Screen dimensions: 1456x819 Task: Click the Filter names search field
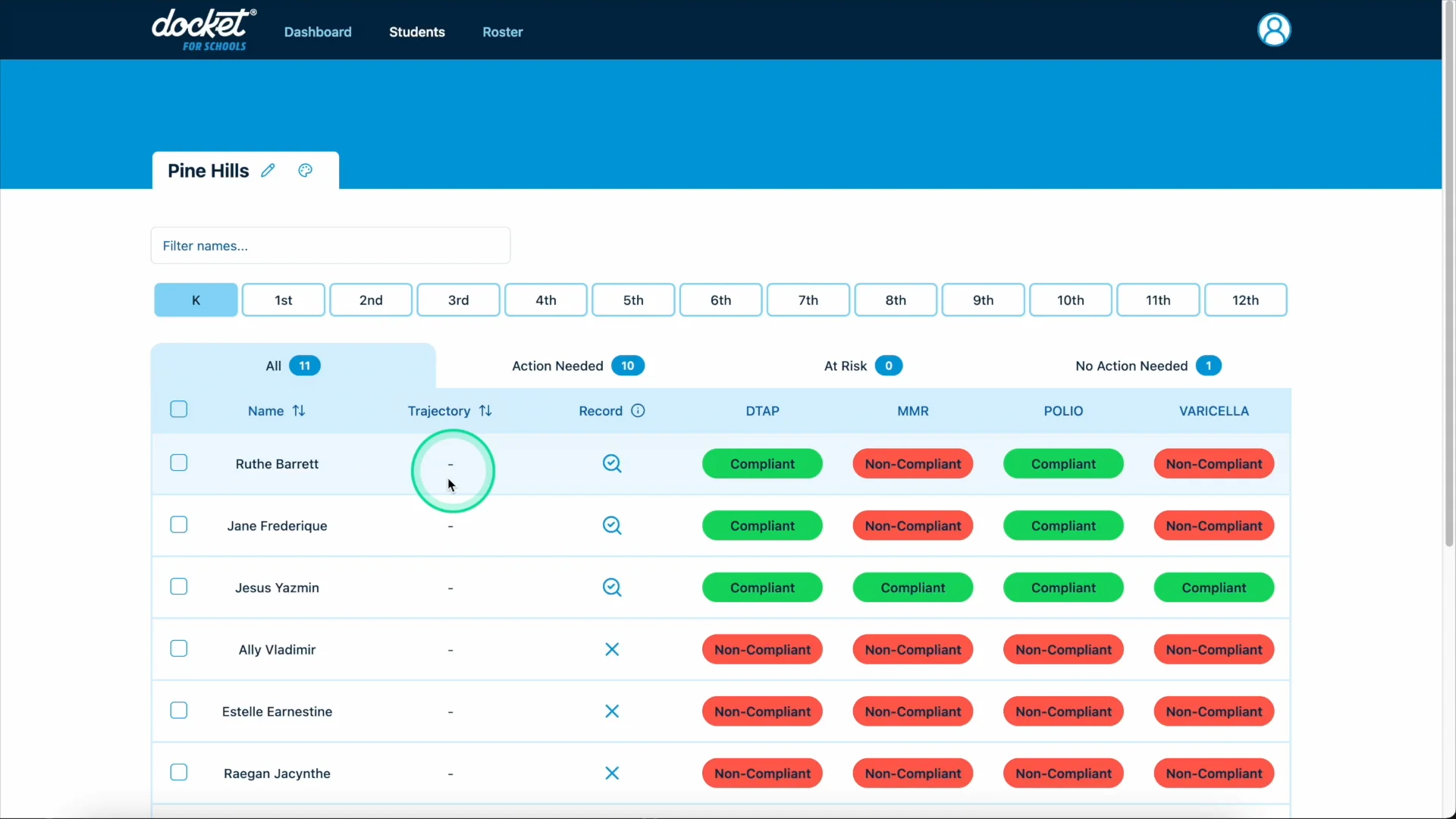[330, 246]
